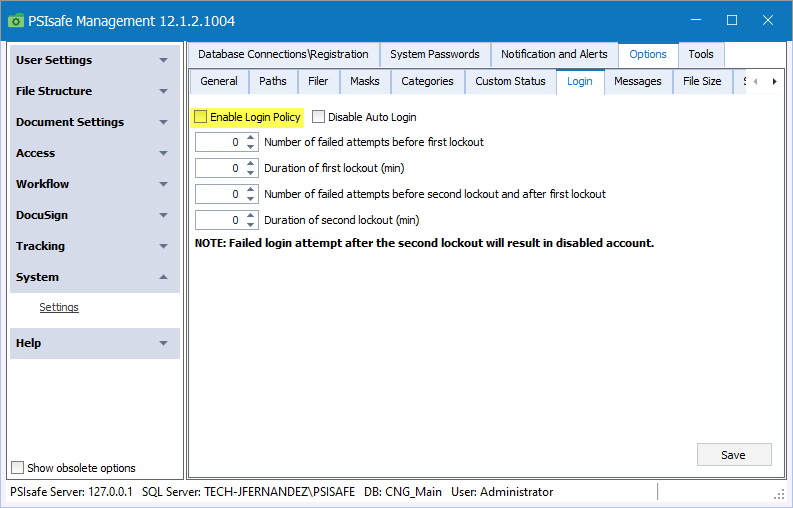Increase duration of second lockout
Screen dimensions: 793x508
tap(251, 216)
